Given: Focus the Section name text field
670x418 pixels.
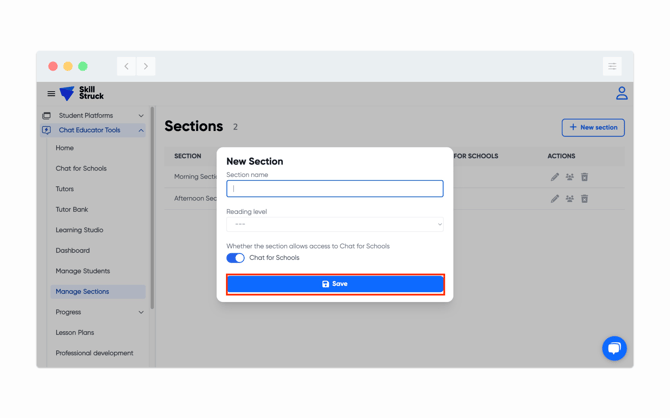Looking at the screenshot, I should [335, 189].
